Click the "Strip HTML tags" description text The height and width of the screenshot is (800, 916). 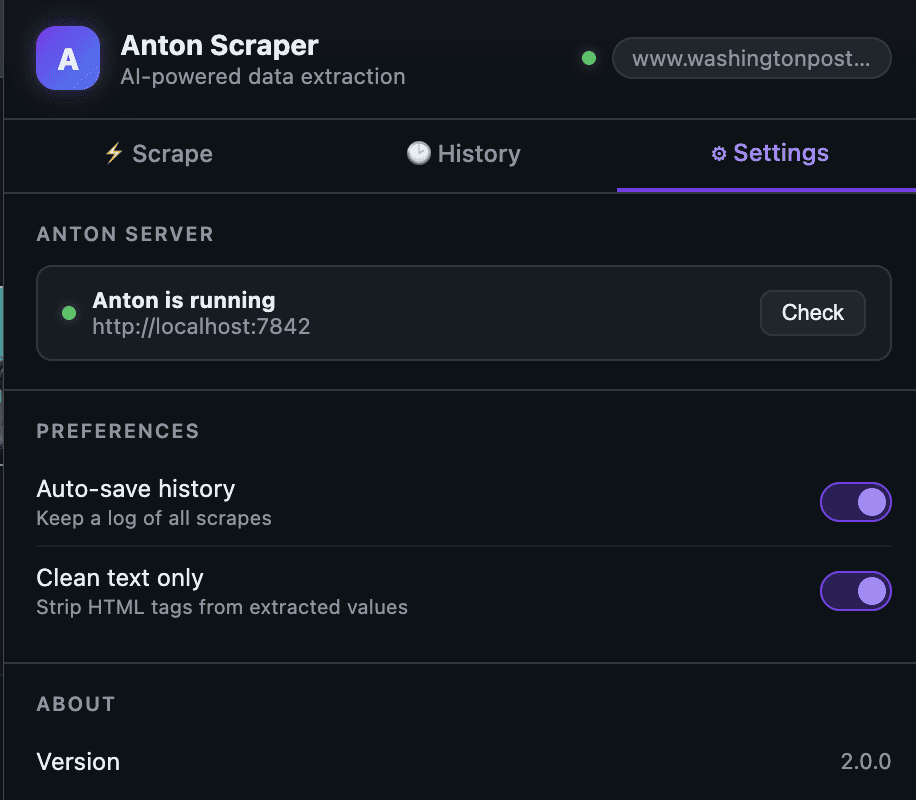click(x=222, y=607)
